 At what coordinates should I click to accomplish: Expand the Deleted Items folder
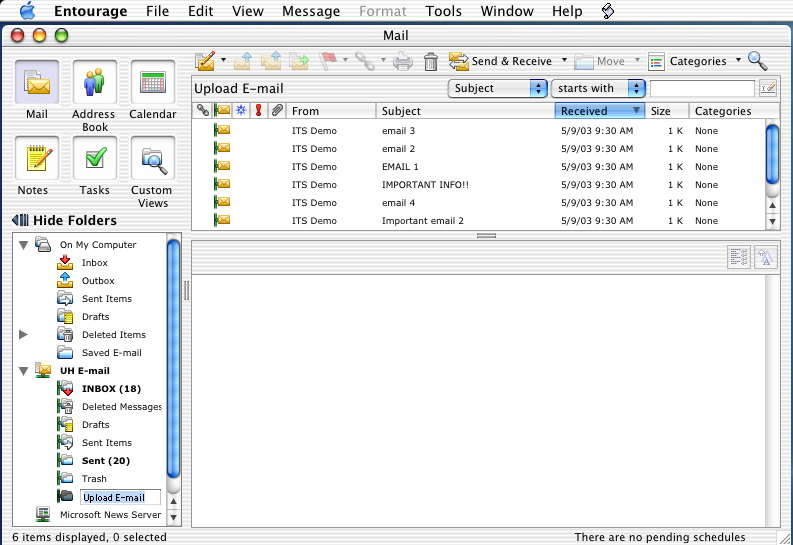(x=23, y=334)
